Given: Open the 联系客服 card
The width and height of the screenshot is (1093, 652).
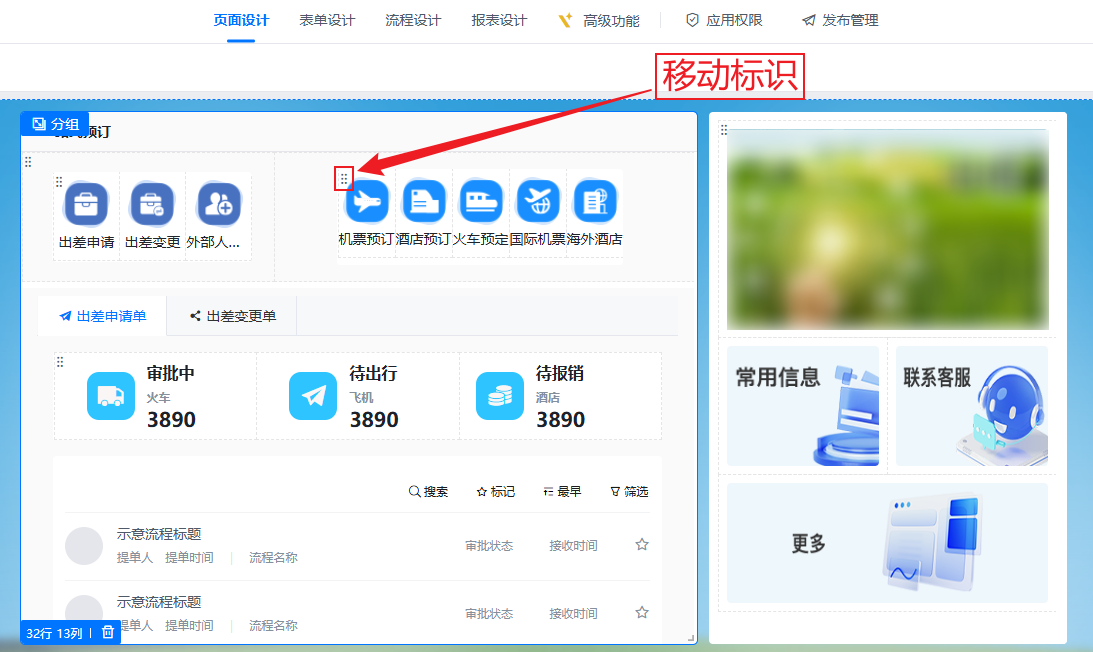Looking at the screenshot, I should point(971,406).
